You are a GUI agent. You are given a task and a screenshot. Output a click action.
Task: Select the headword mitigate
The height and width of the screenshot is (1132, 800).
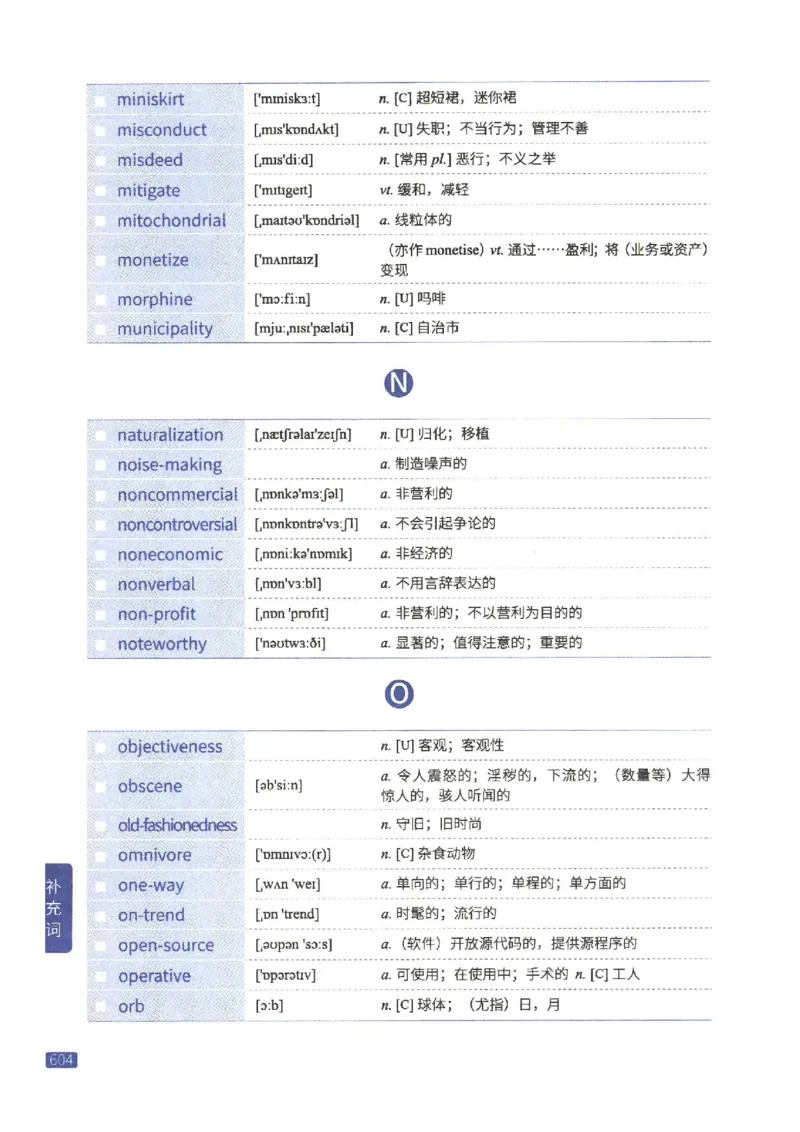(150, 189)
